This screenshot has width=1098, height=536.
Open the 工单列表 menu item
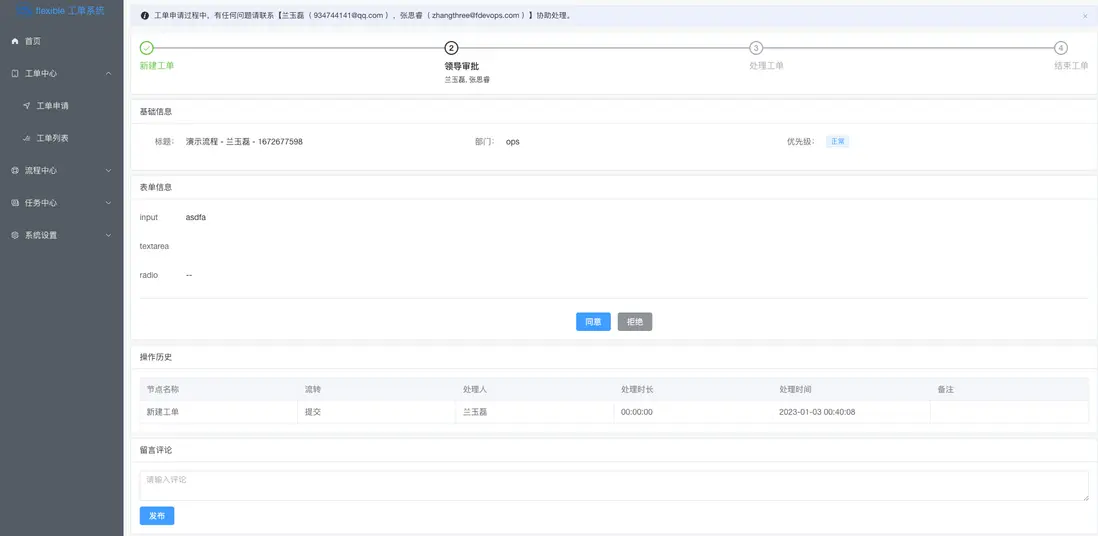click(62, 139)
